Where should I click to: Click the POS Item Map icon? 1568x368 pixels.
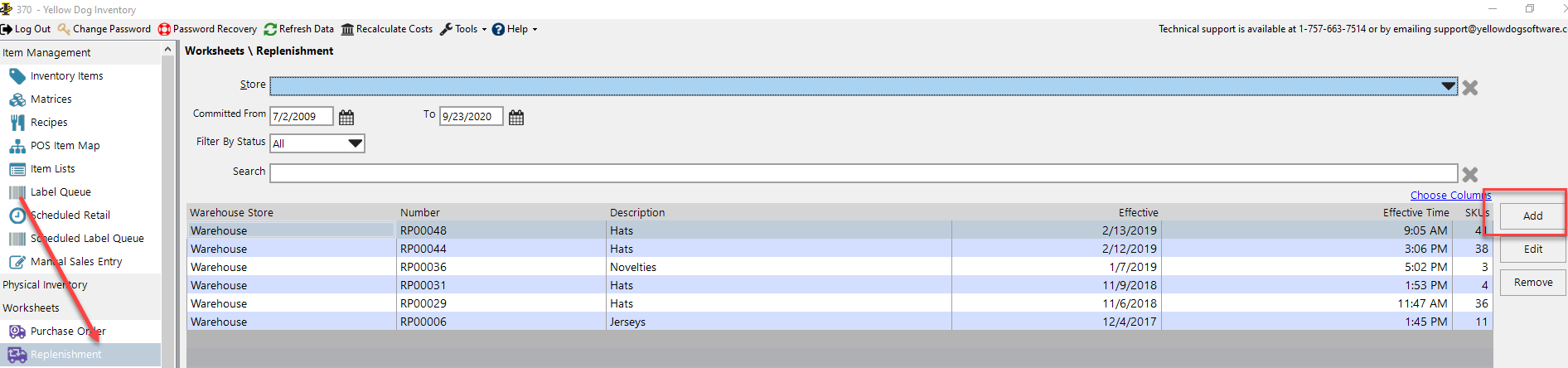pyautogui.click(x=17, y=146)
